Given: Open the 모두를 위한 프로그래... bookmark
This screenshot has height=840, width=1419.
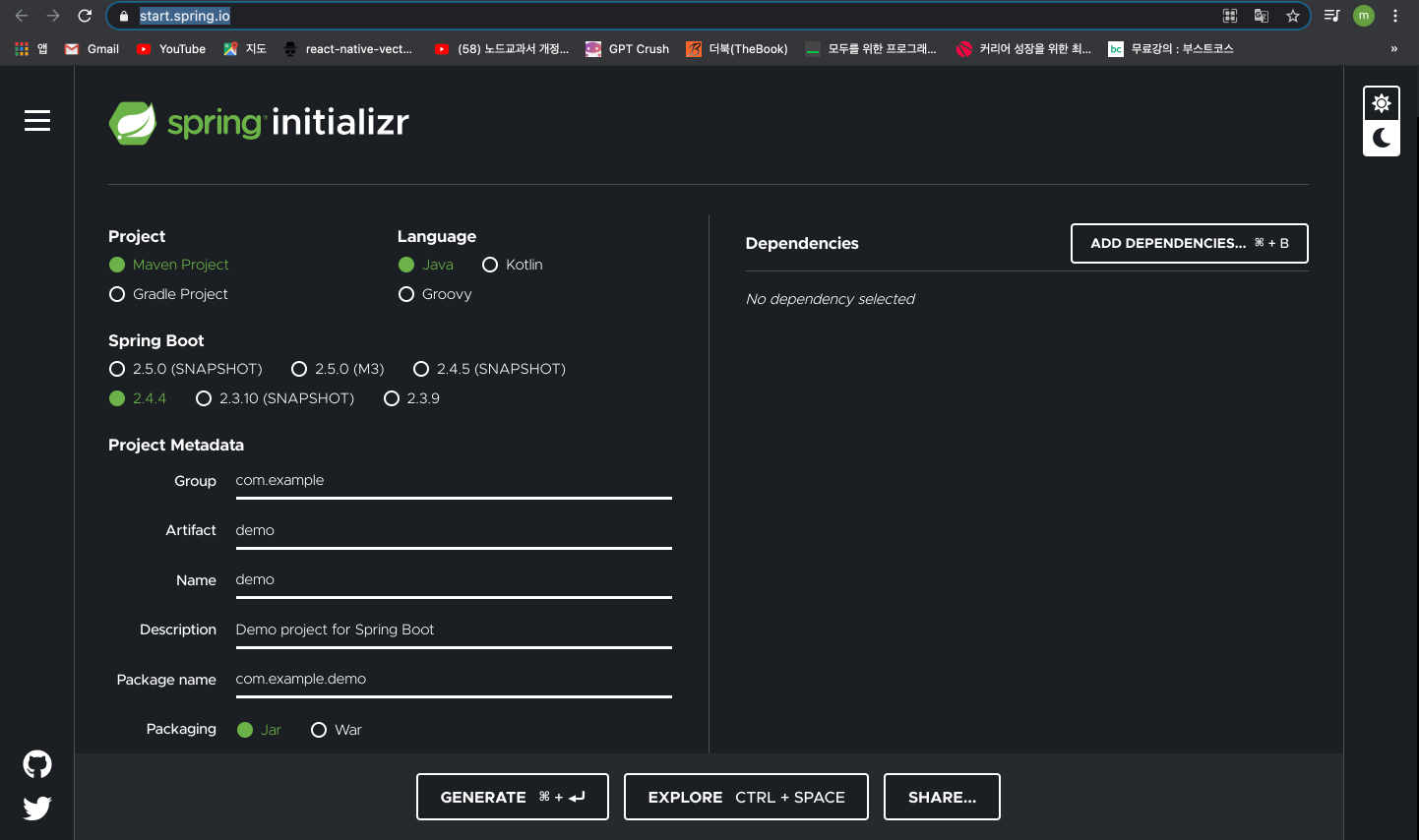Looking at the screenshot, I should tap(871, 48).
